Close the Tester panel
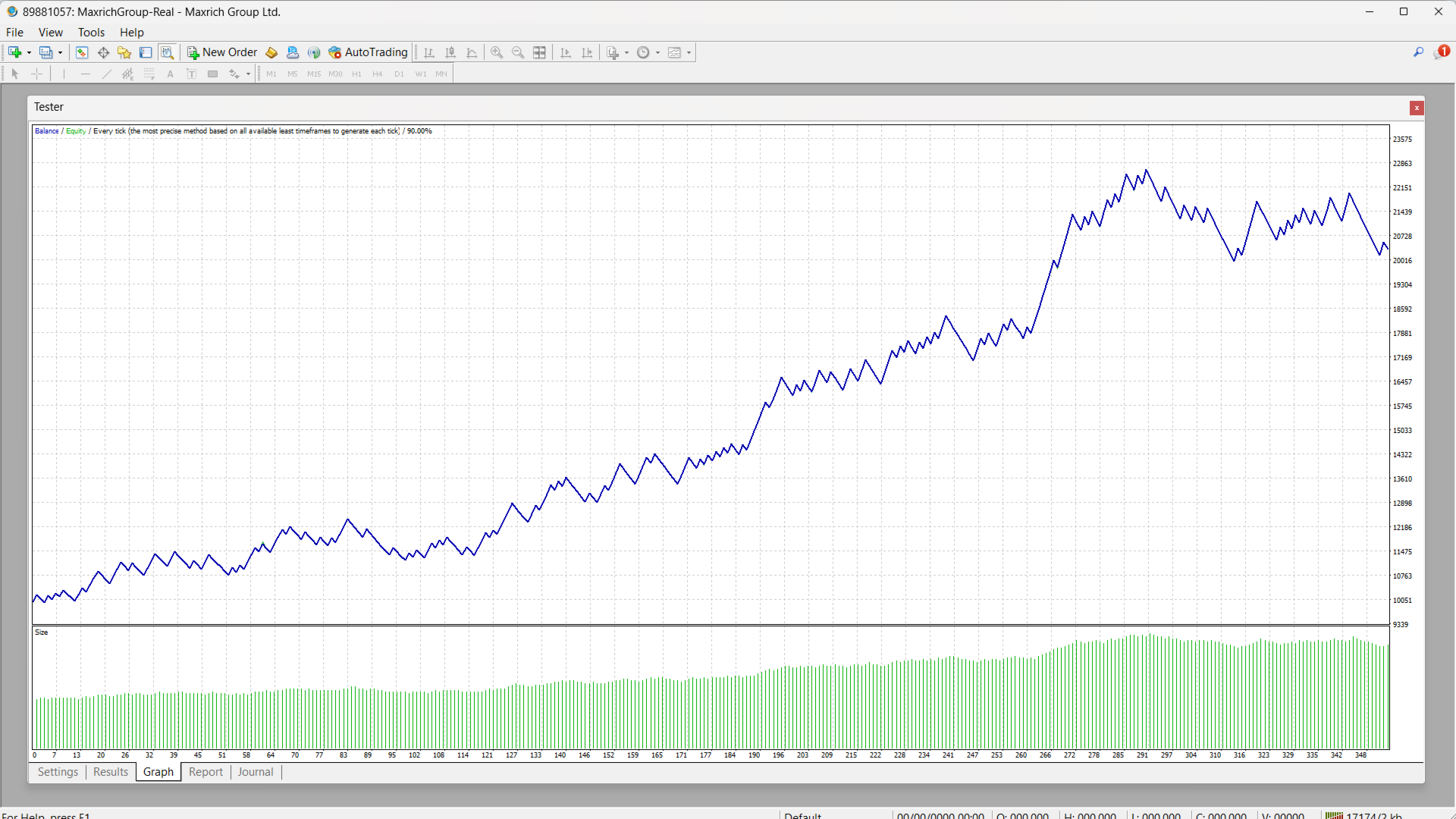1456x819 pixels. tap(1416, 108)
